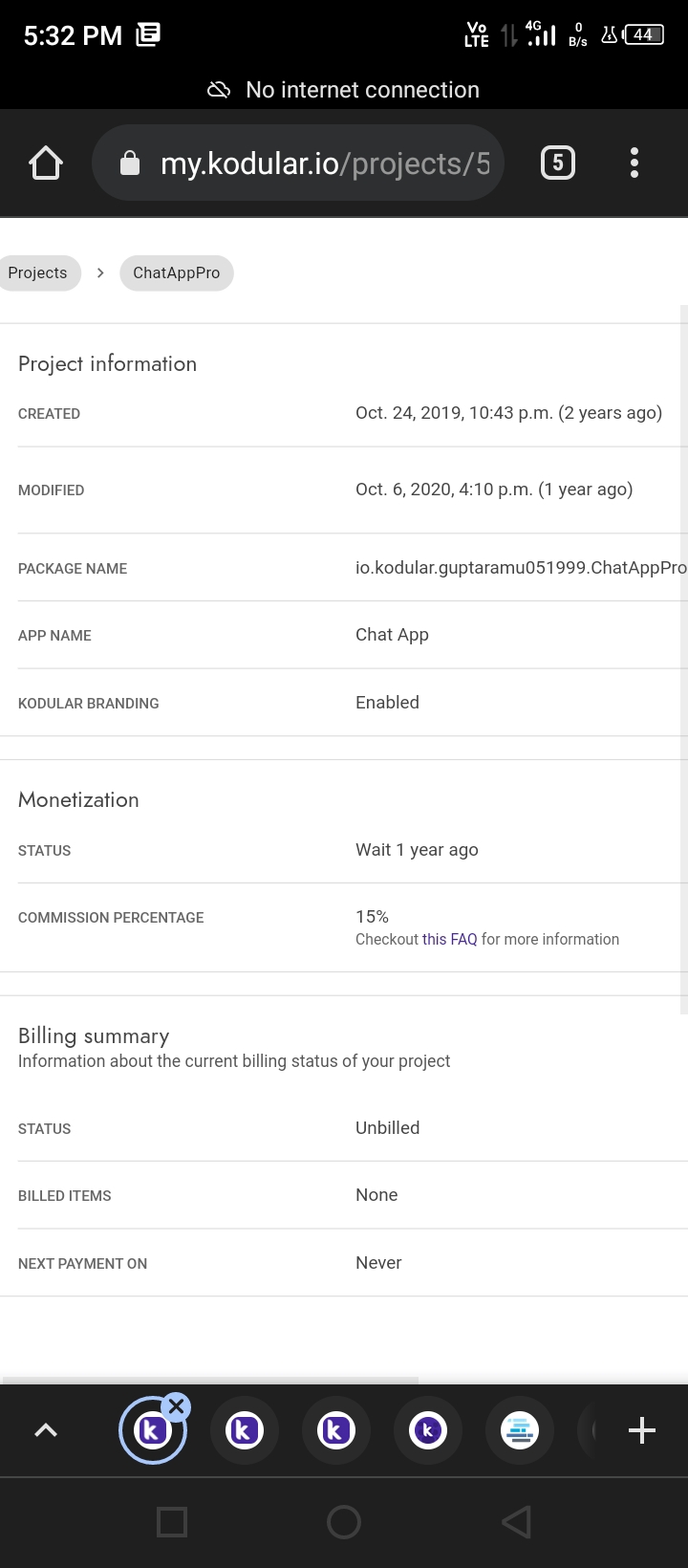Open a new tab with plus icon
The image size is (688, 1568).
click(642, 1430)
